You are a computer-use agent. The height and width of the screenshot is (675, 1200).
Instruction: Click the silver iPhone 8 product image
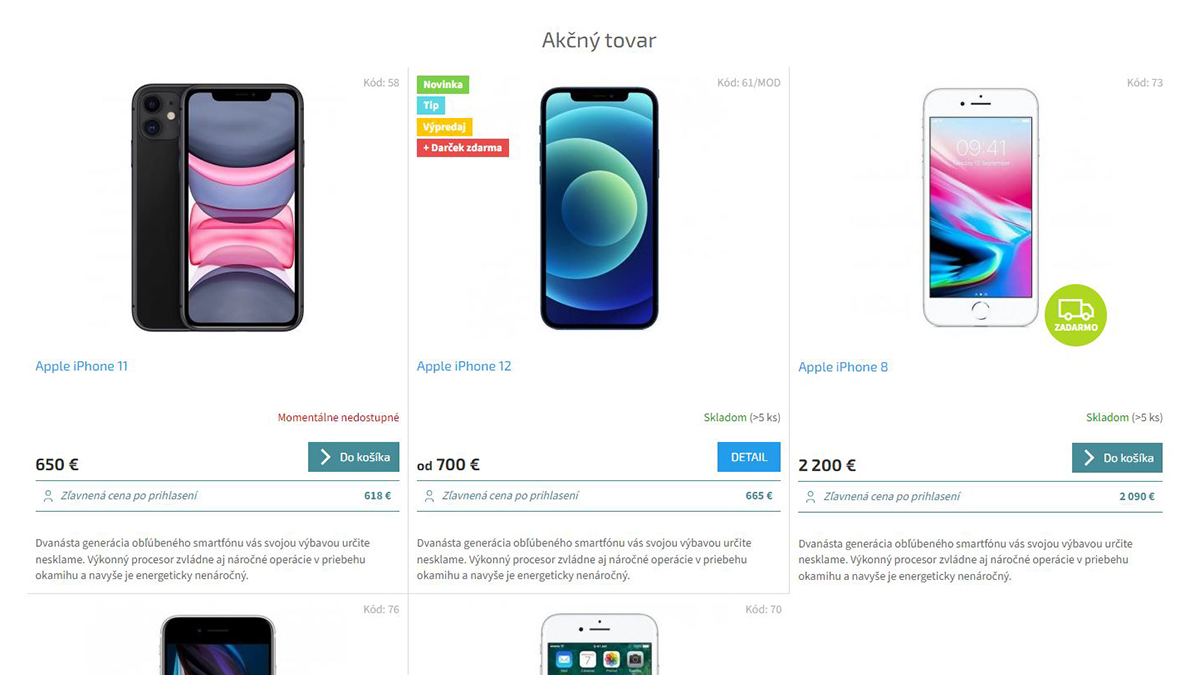click(981, 207)
